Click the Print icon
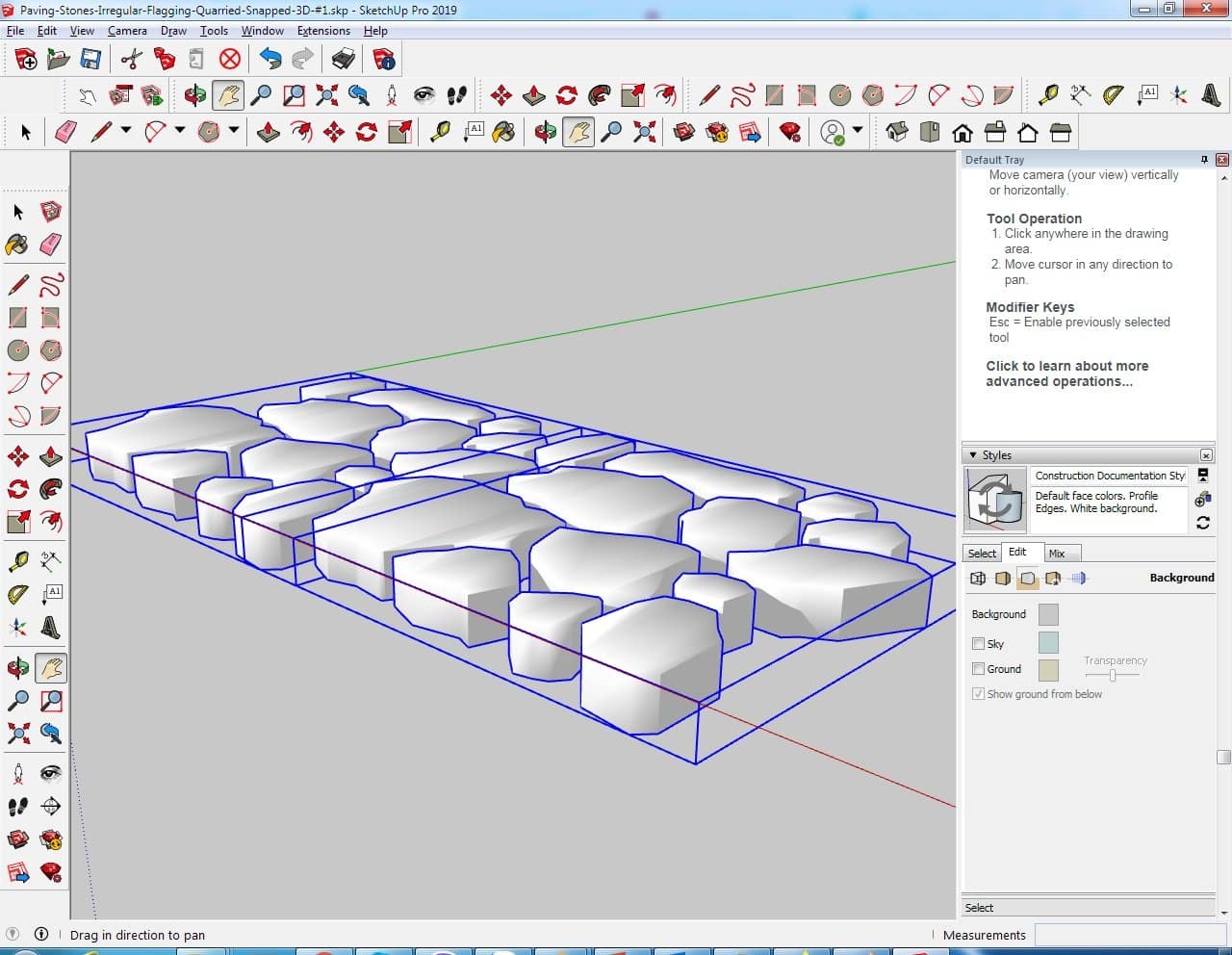The image size is (1232, 955). [x=343, y=60]
